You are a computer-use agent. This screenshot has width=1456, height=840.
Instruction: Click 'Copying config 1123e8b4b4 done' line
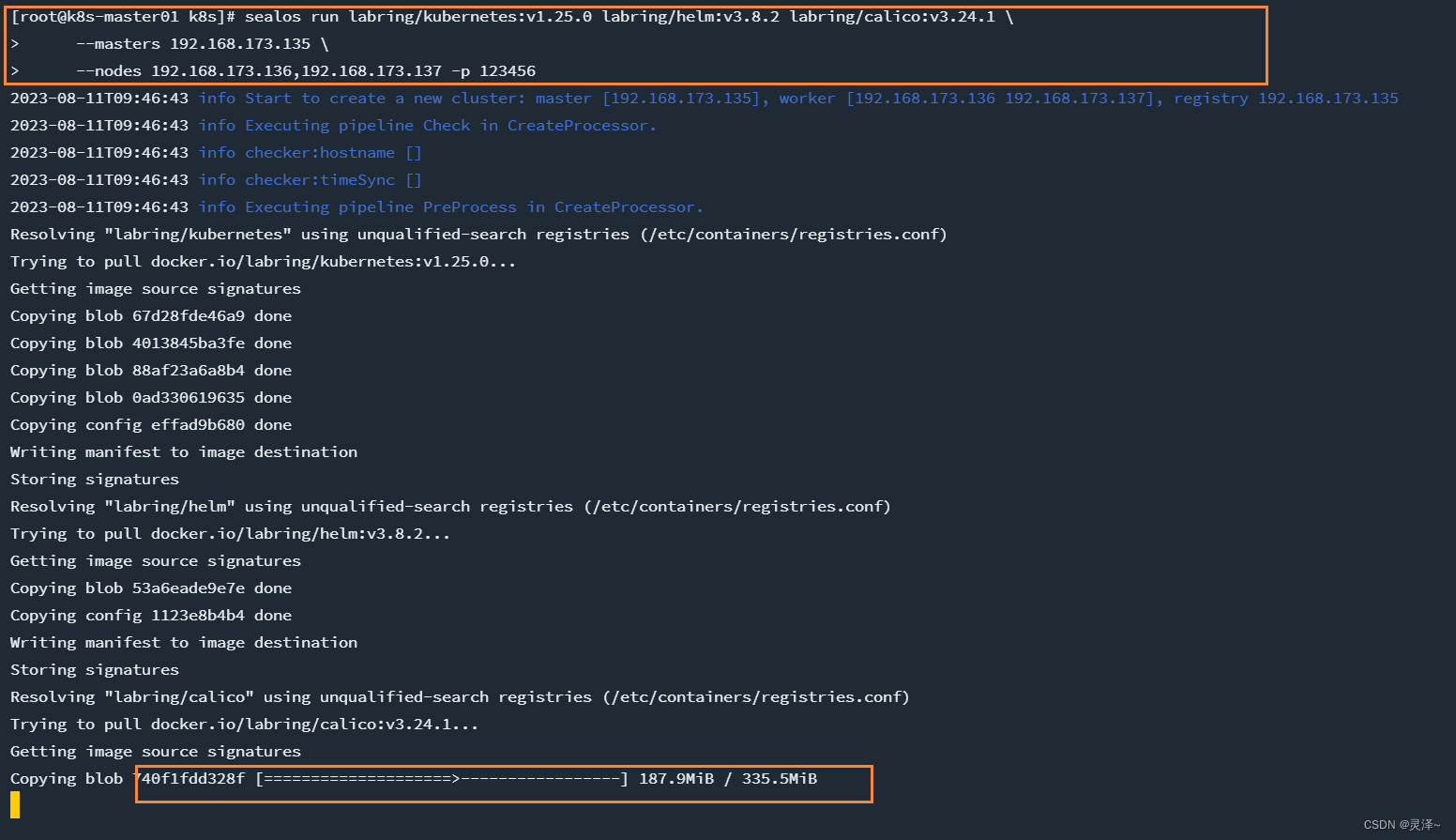(x=151, y=616)
